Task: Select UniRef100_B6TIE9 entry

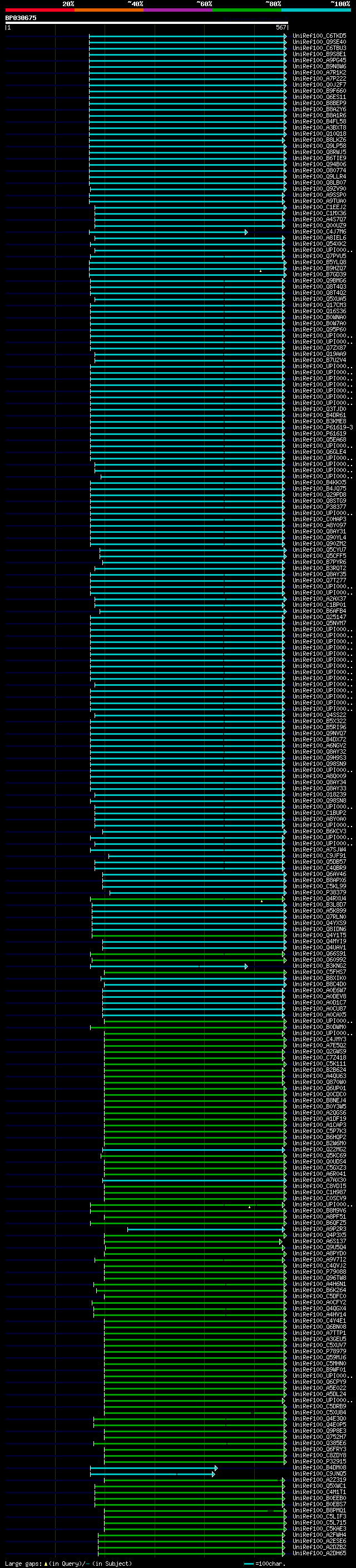Action: (x=319, y=159)
